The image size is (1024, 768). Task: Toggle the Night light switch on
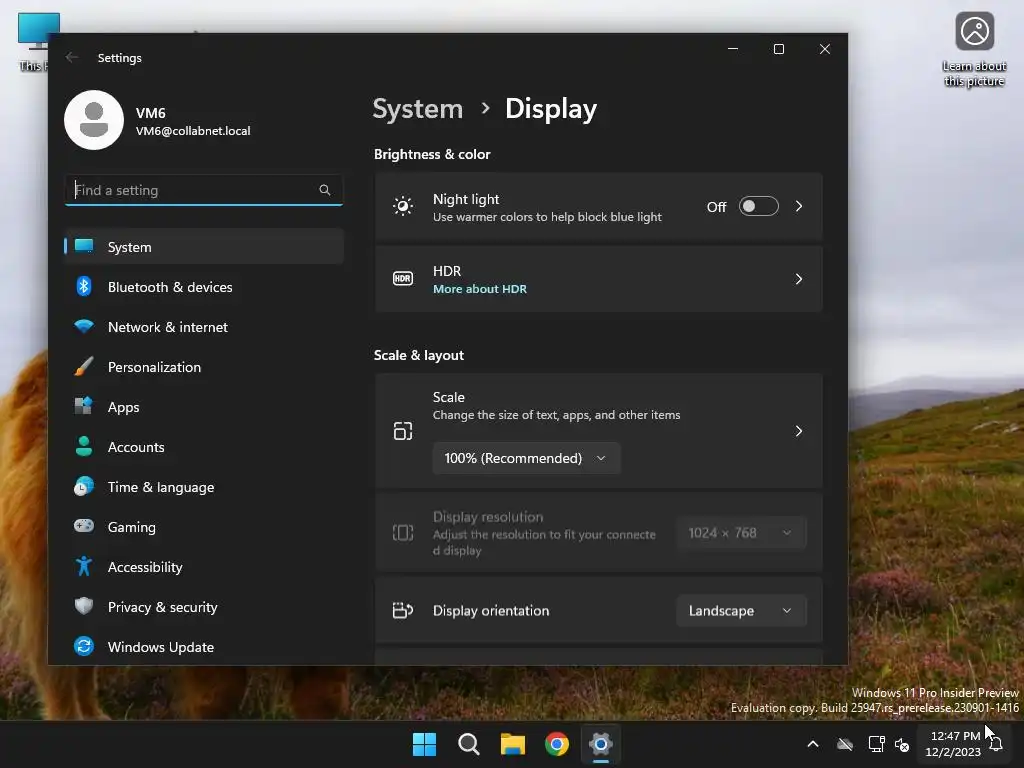(759, 206)
